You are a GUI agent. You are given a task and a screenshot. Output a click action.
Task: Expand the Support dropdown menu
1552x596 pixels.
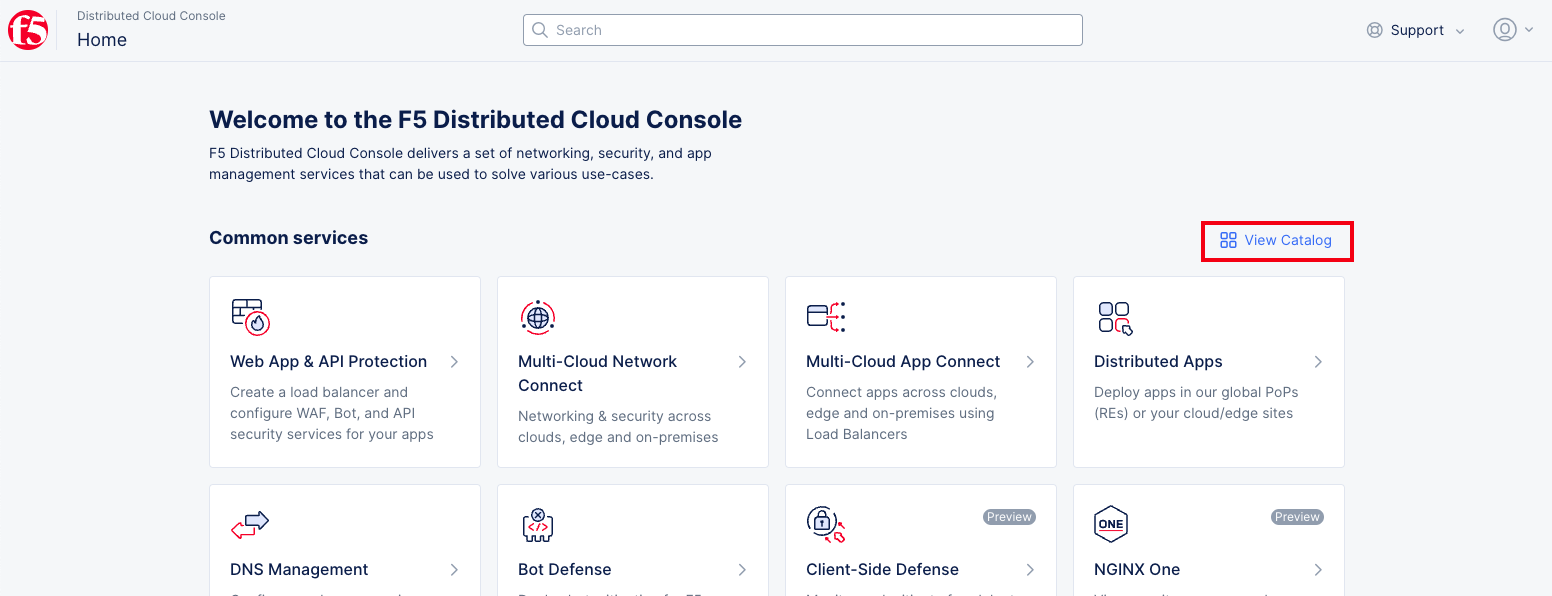1416,30
